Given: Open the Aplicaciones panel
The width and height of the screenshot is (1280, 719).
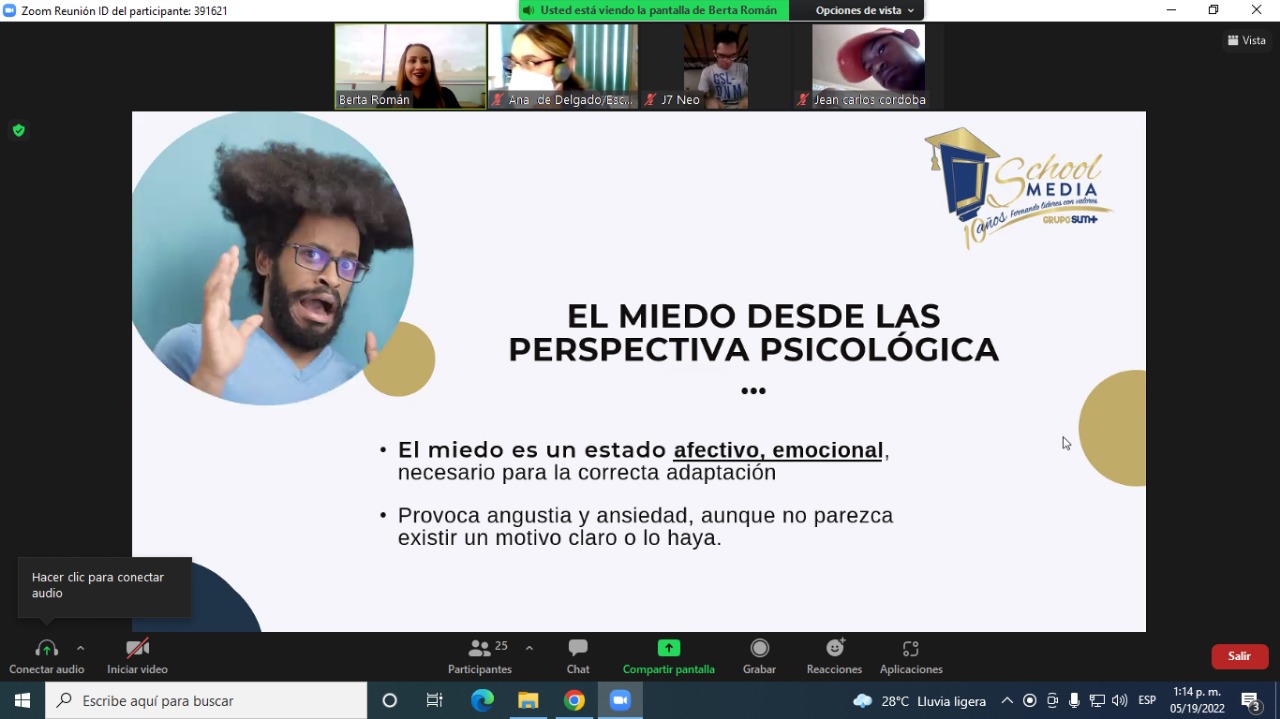Looking at the screenshot, I should (911, 657).
